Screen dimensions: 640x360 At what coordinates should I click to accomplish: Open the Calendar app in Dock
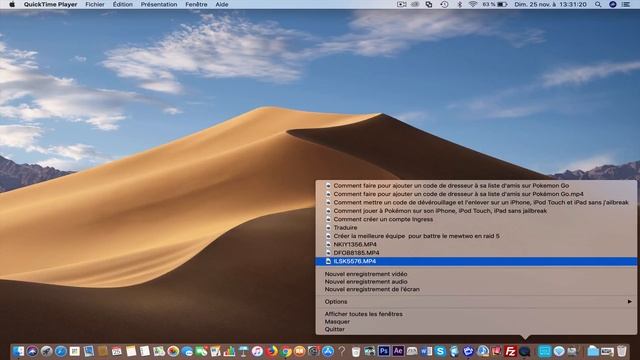[116, 351]
